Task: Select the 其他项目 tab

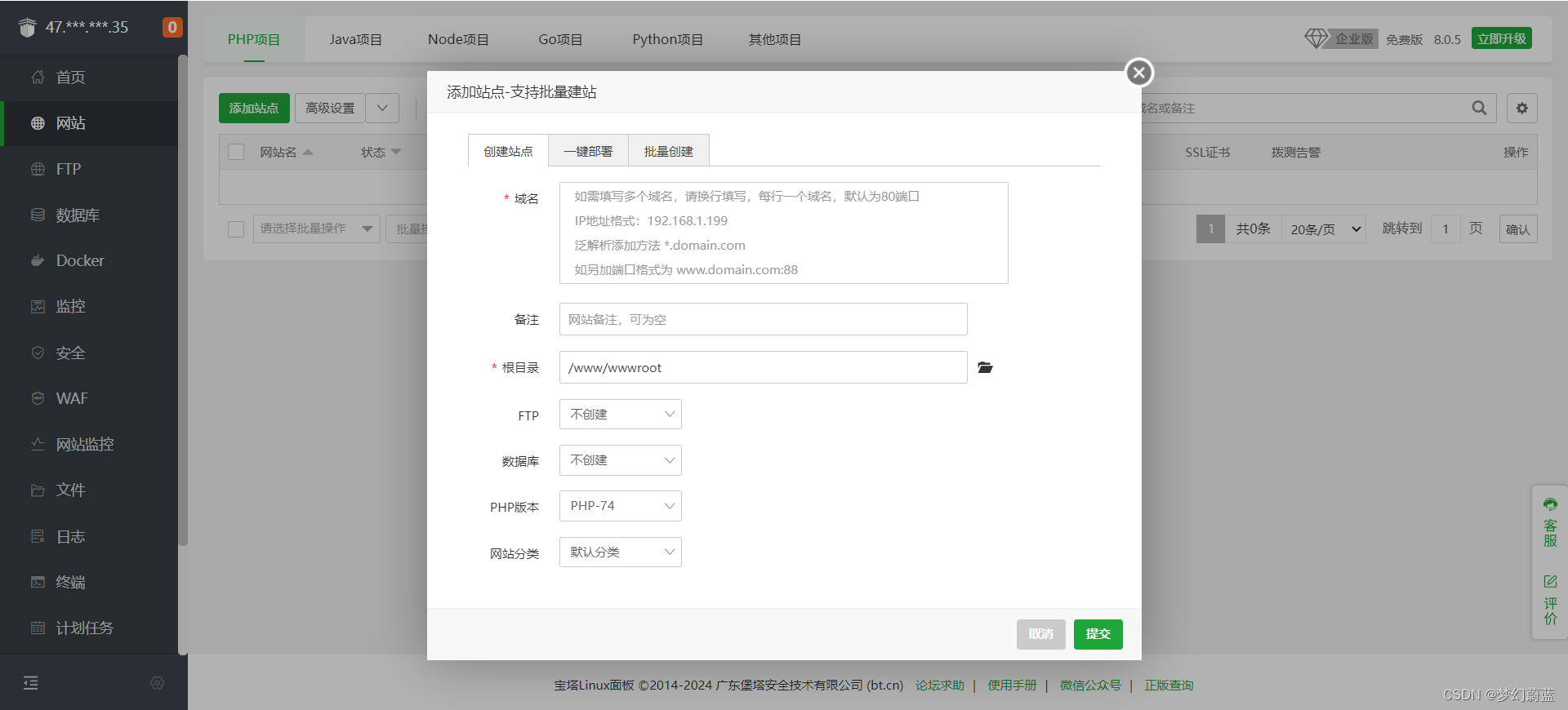Action: pyautogui.click(x=775, y=39)
